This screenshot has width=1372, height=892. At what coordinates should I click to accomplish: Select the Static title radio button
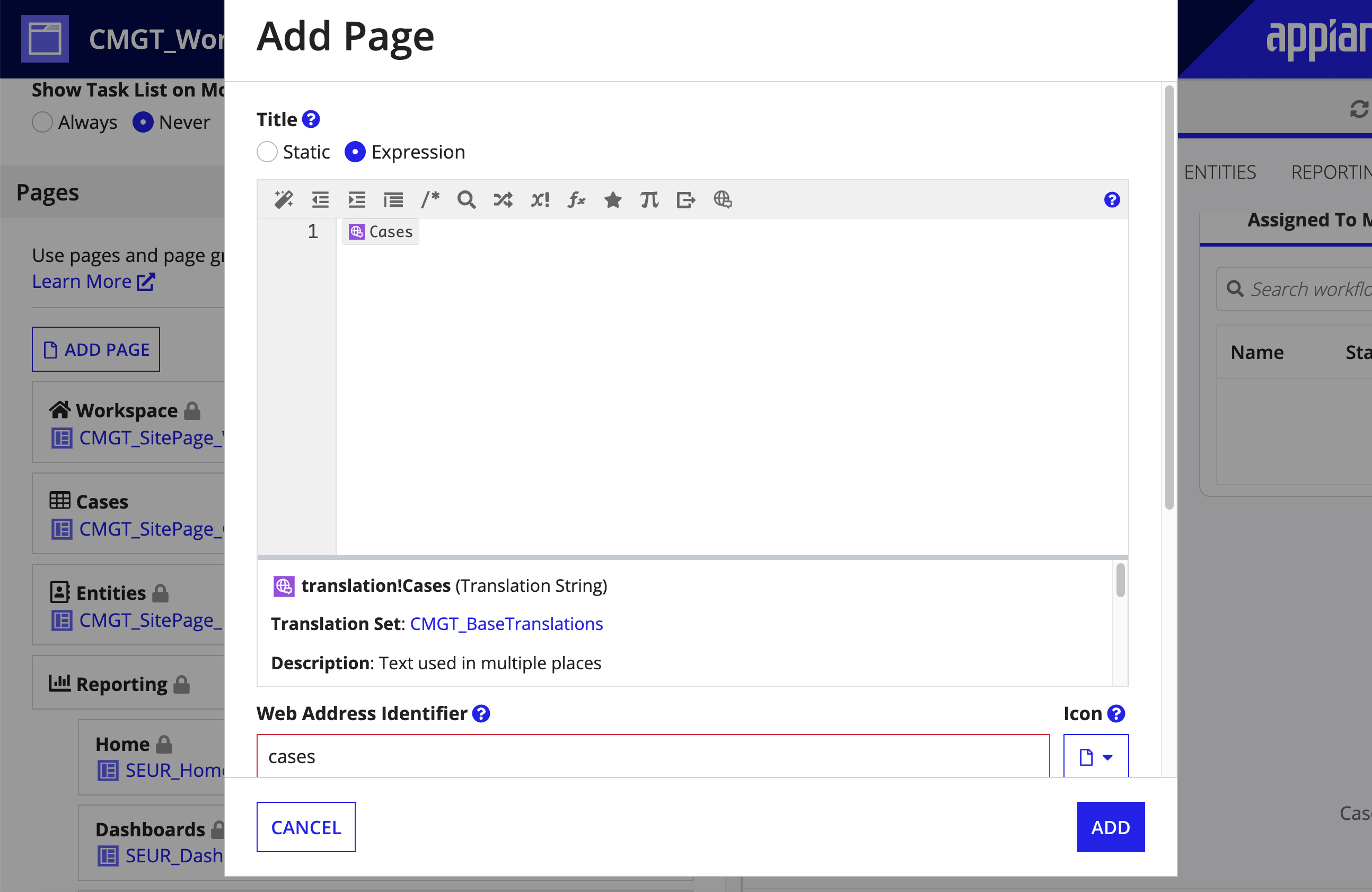pos(267,151)
